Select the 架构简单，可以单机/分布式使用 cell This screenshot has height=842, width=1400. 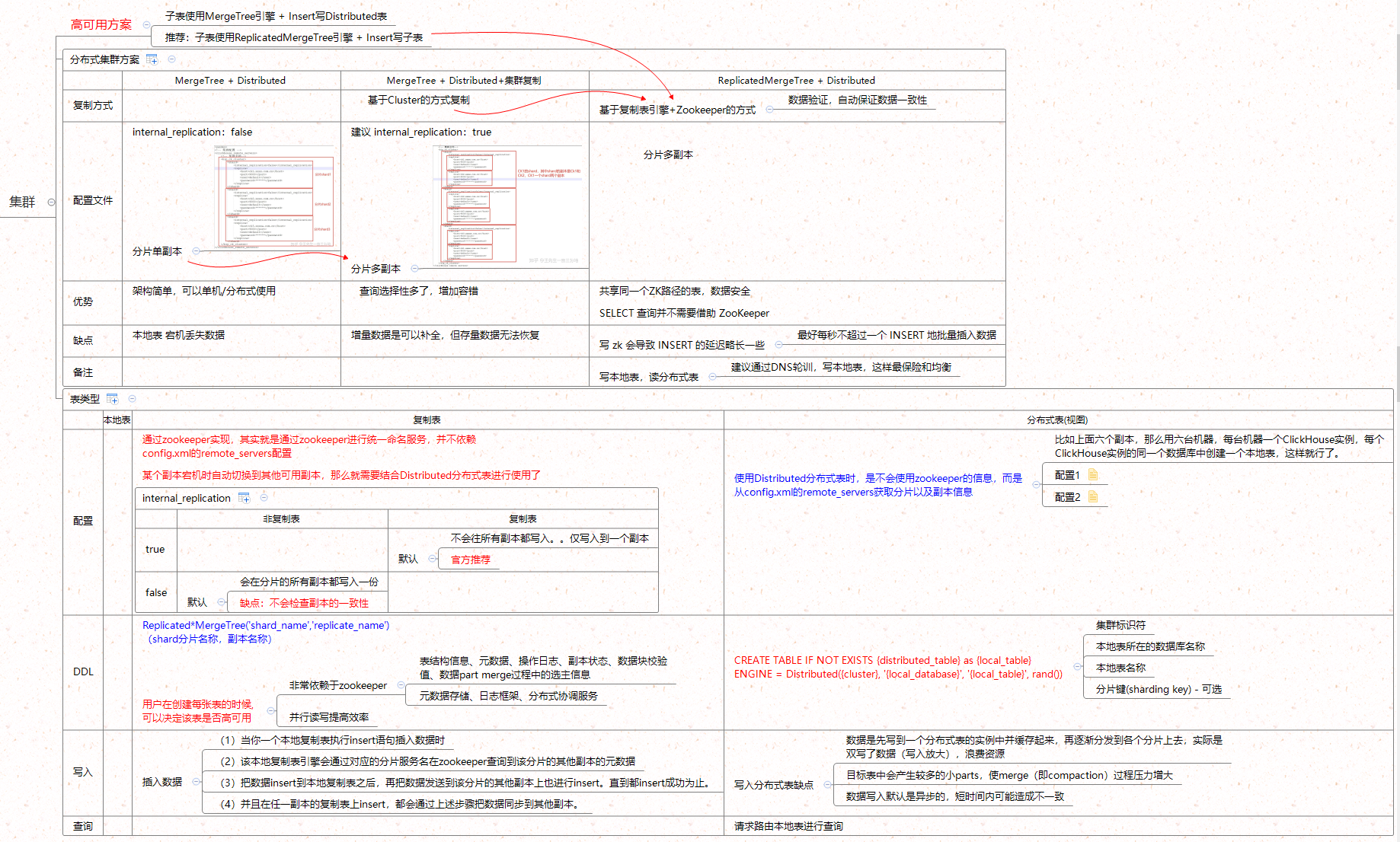click(204, 292)
